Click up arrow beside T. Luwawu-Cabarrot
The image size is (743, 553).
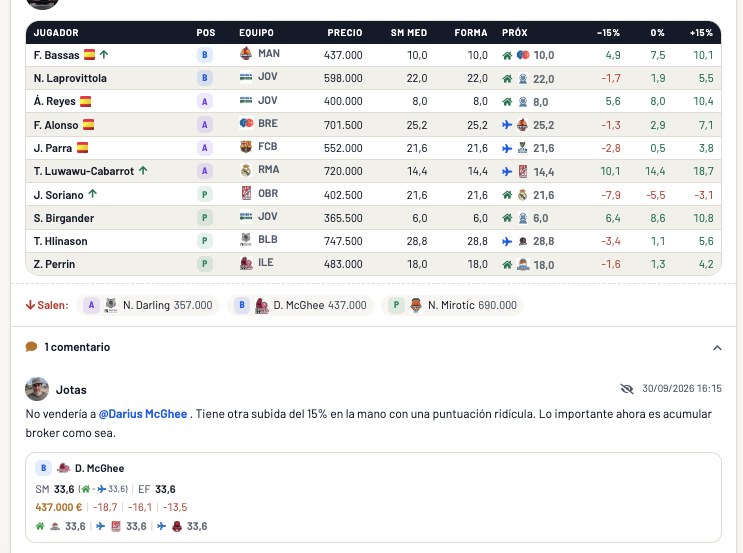pos(143,170)
